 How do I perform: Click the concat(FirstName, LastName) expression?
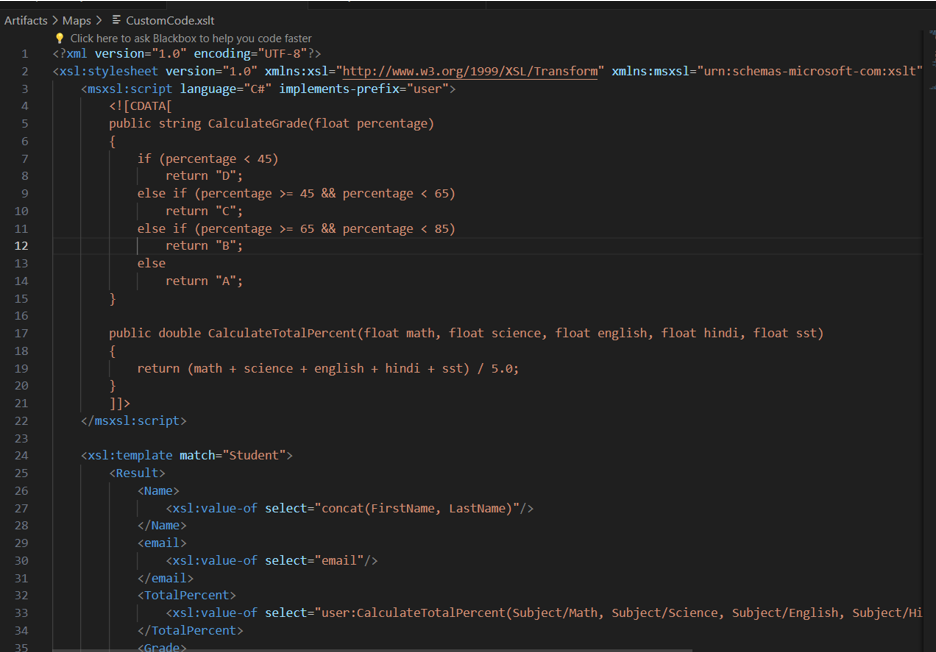click(417, 508)
